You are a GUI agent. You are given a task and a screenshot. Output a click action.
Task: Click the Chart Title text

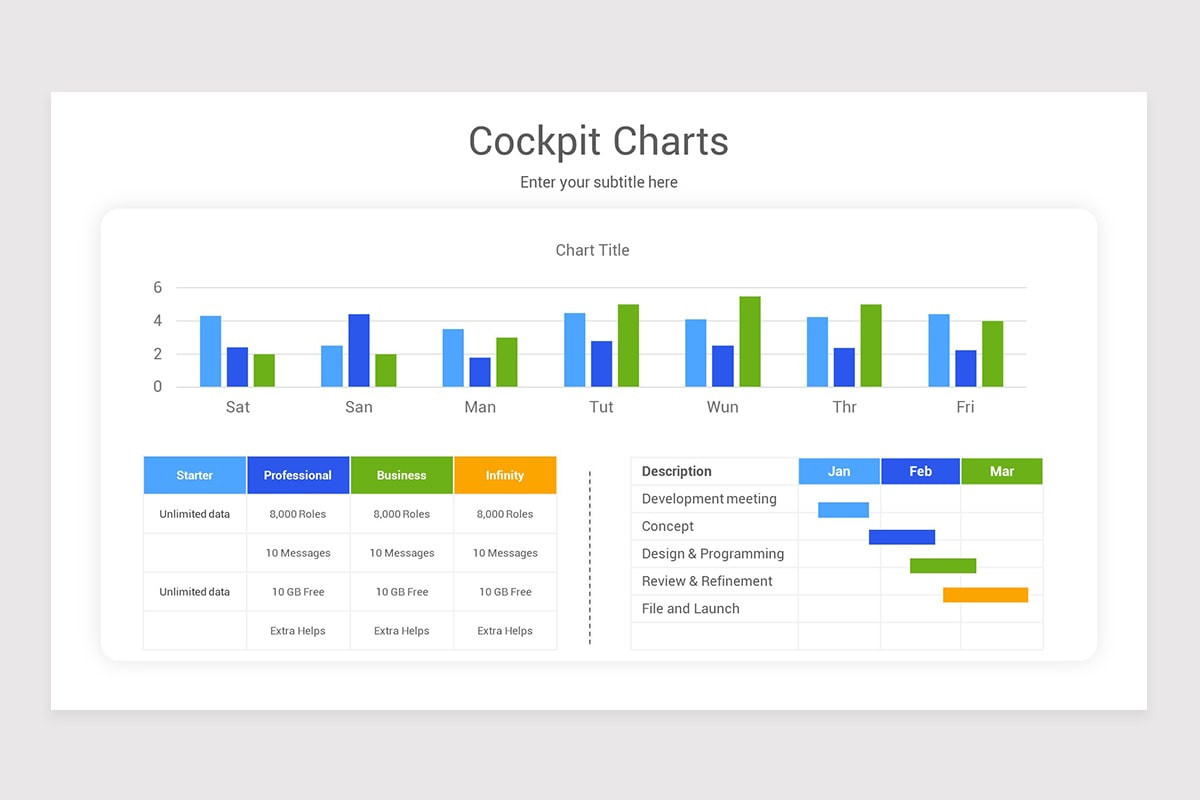tap(592, 250)
